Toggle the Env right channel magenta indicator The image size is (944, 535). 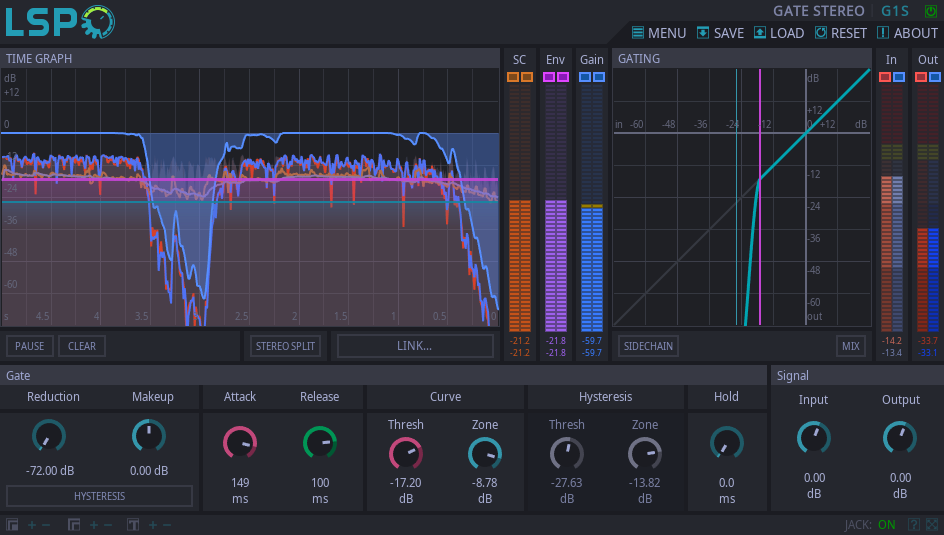[x=563, y=77]
